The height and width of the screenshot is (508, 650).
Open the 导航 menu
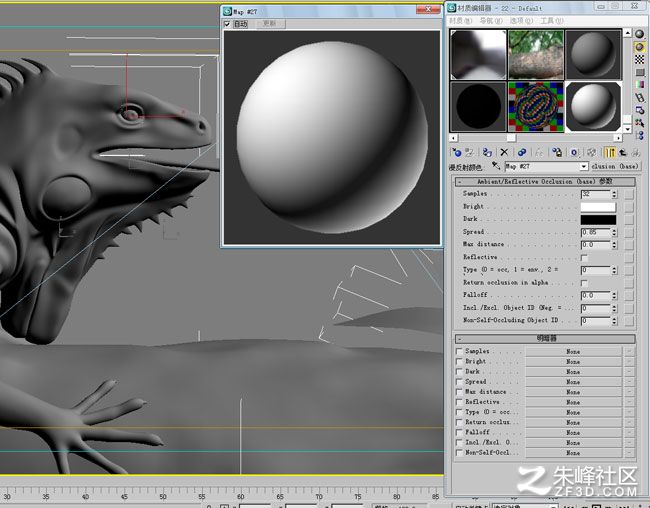click(x=491, y=20)
